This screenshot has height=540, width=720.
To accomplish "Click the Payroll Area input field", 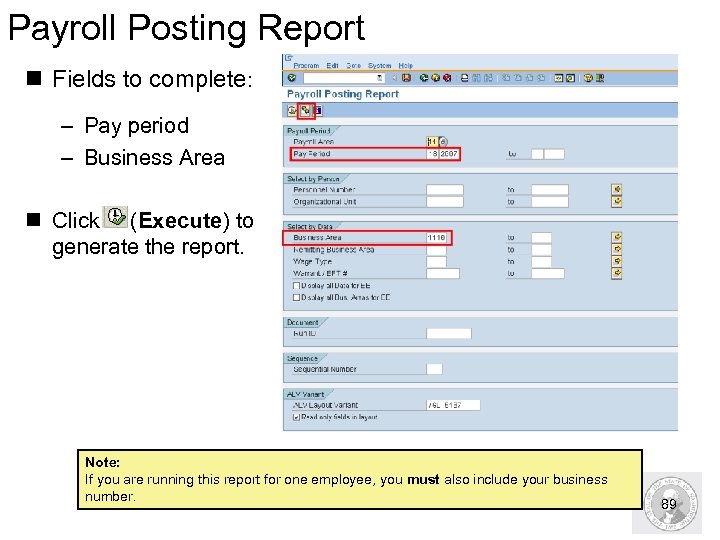I will click(x=432, y=142).
